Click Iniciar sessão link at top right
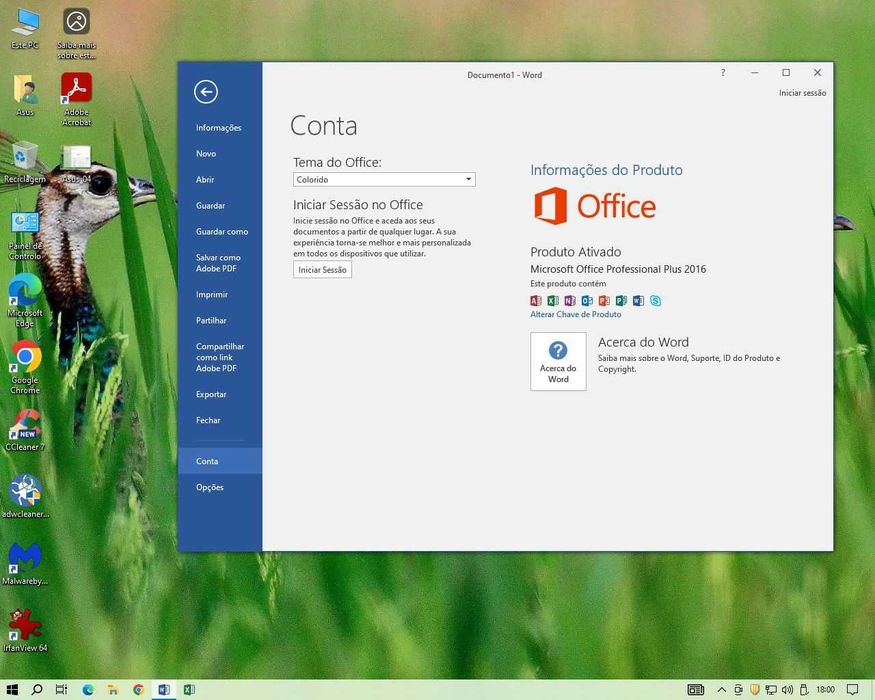 802,93
